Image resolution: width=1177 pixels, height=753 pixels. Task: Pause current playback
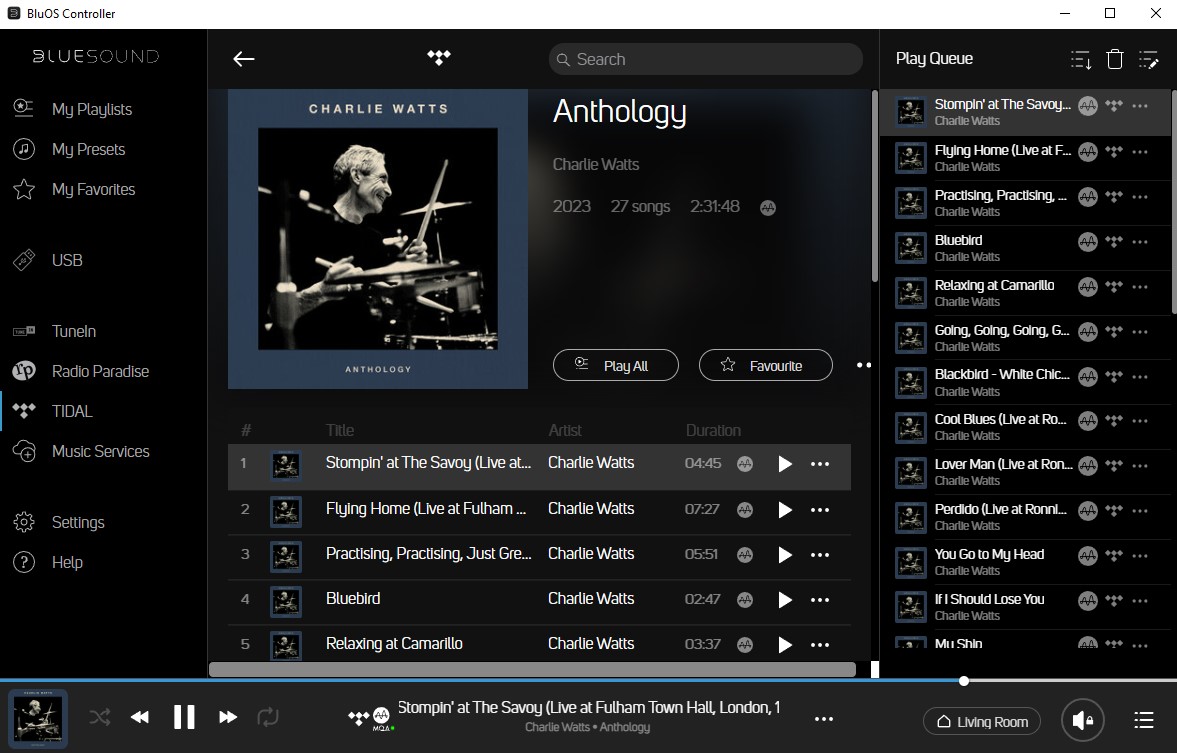(184, 717)
